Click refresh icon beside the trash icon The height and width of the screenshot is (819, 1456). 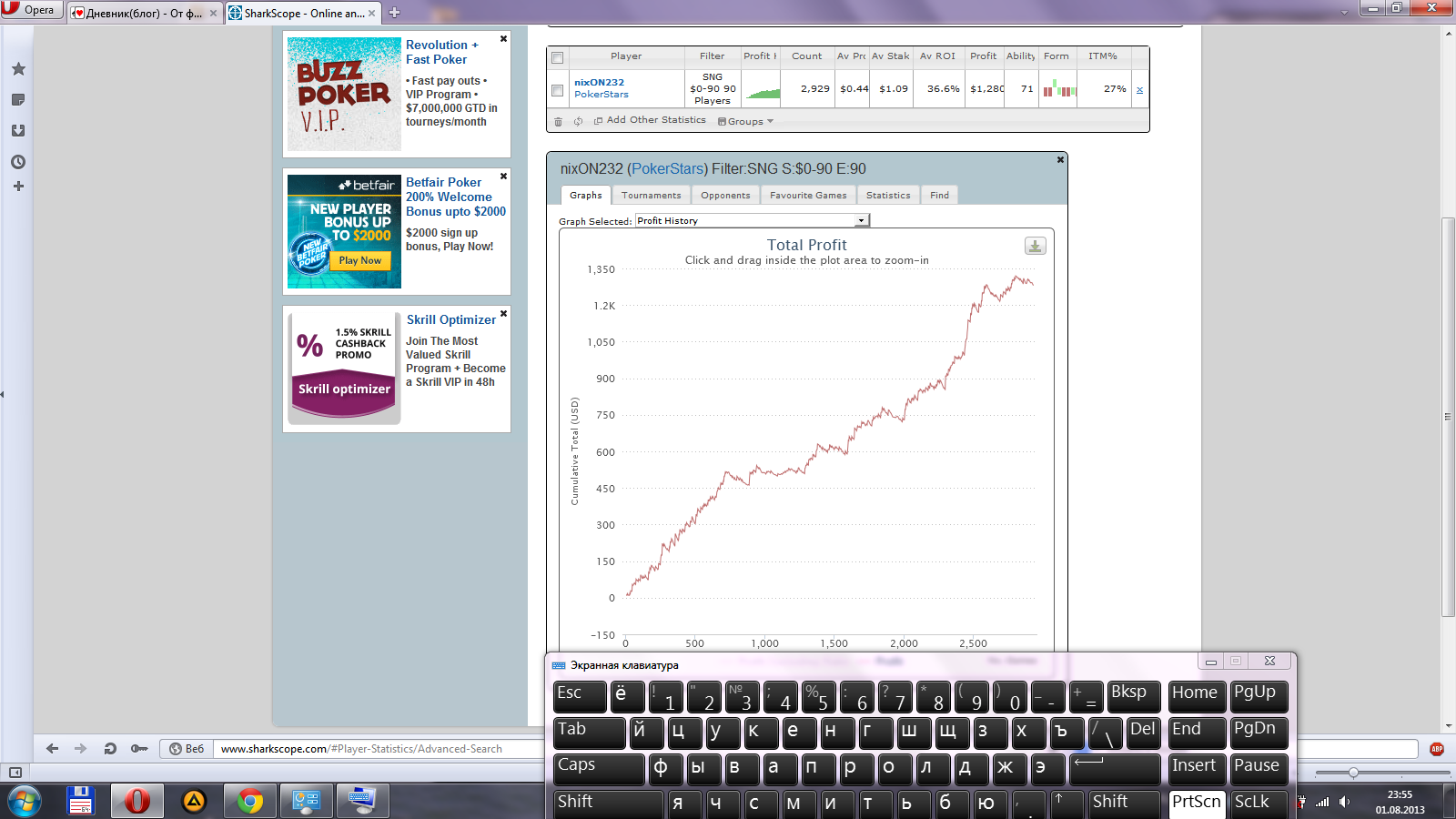578,121
